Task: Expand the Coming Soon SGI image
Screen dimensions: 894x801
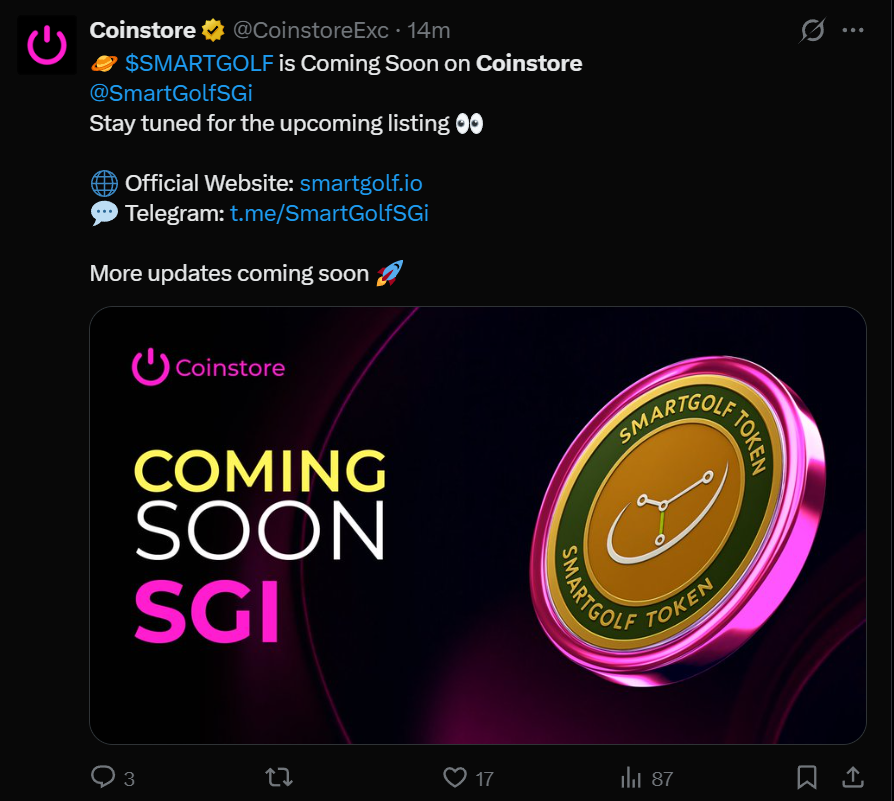Action: (478, 525)
